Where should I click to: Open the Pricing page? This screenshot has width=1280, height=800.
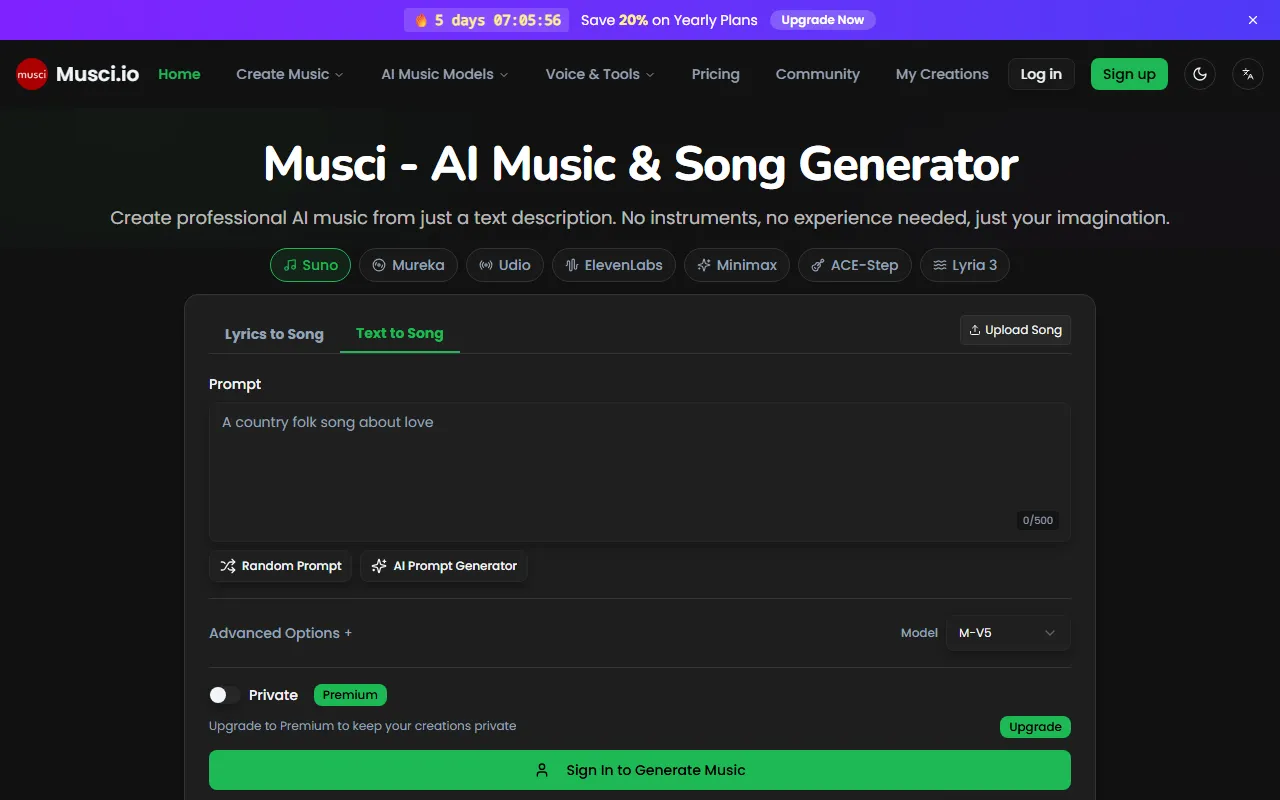(715, 74)
